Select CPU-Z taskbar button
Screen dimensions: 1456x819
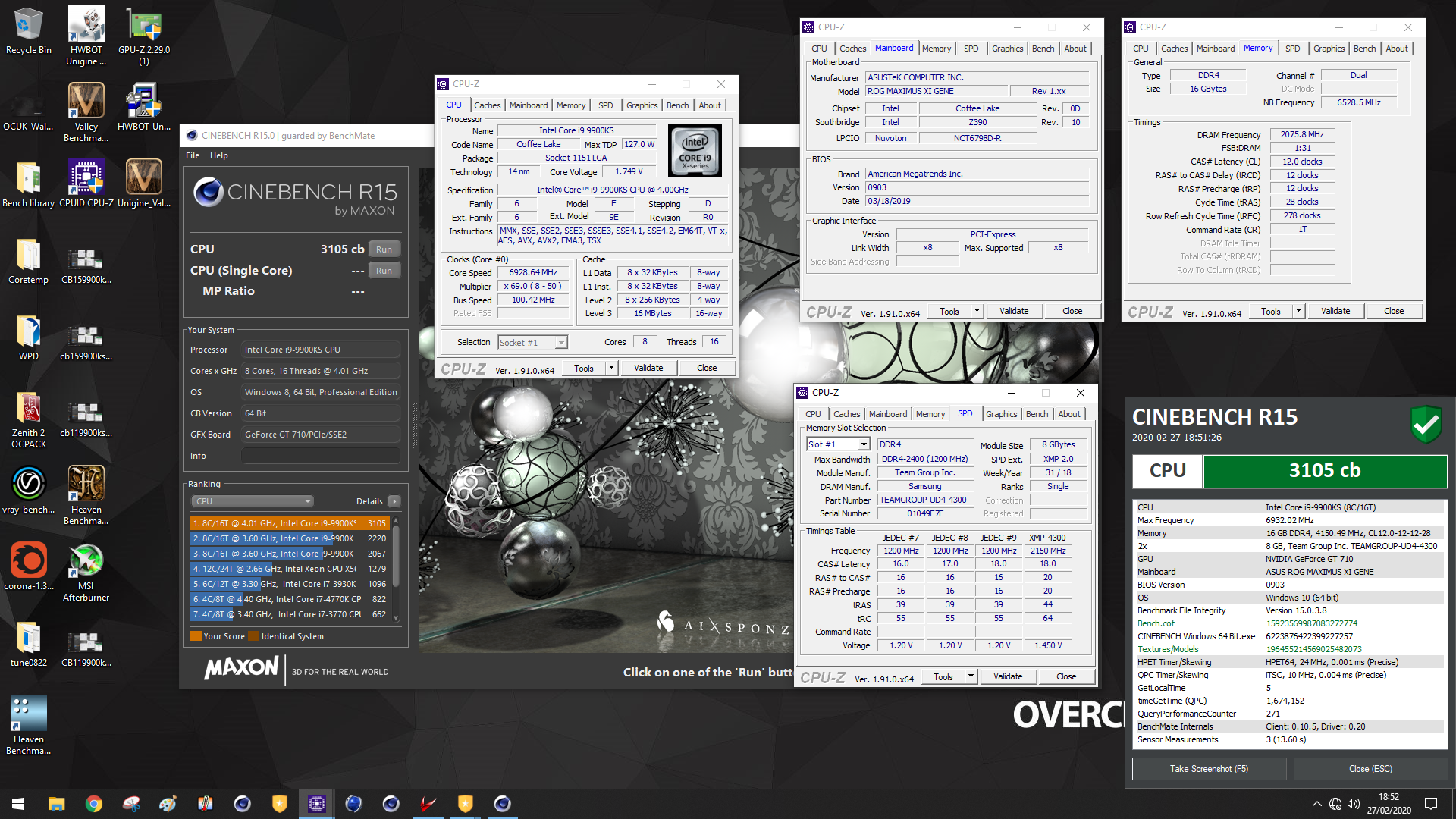(x=316, y=804)
